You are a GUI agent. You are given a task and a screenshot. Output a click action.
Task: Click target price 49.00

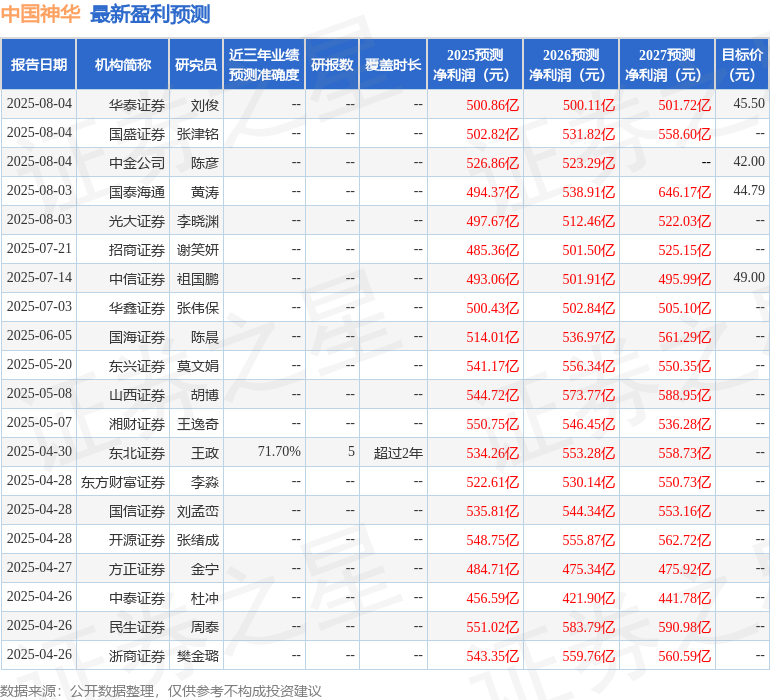click(749, 278)
